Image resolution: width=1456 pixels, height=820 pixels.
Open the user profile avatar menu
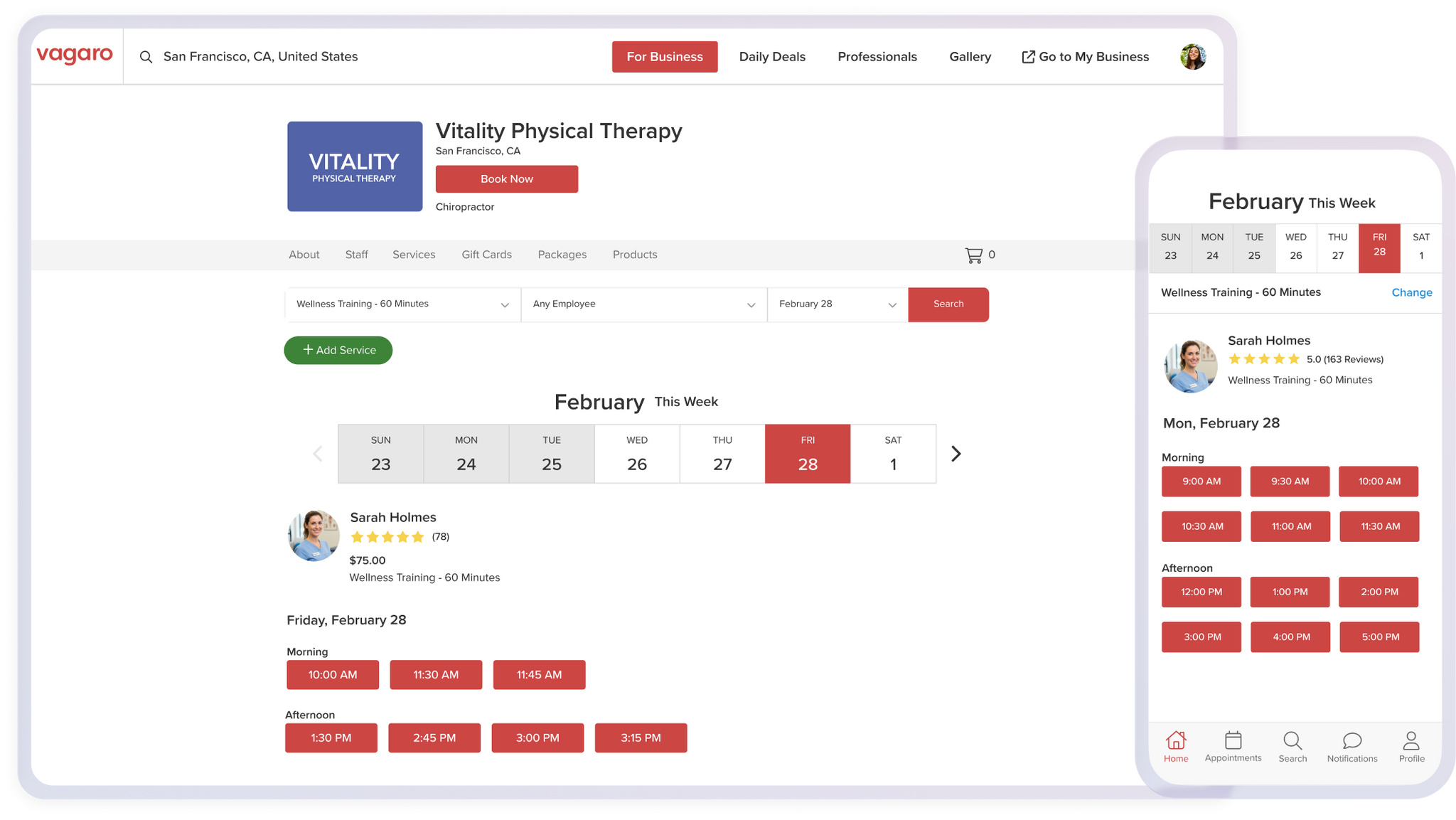pyautogui.click(x=1193, y=57)
